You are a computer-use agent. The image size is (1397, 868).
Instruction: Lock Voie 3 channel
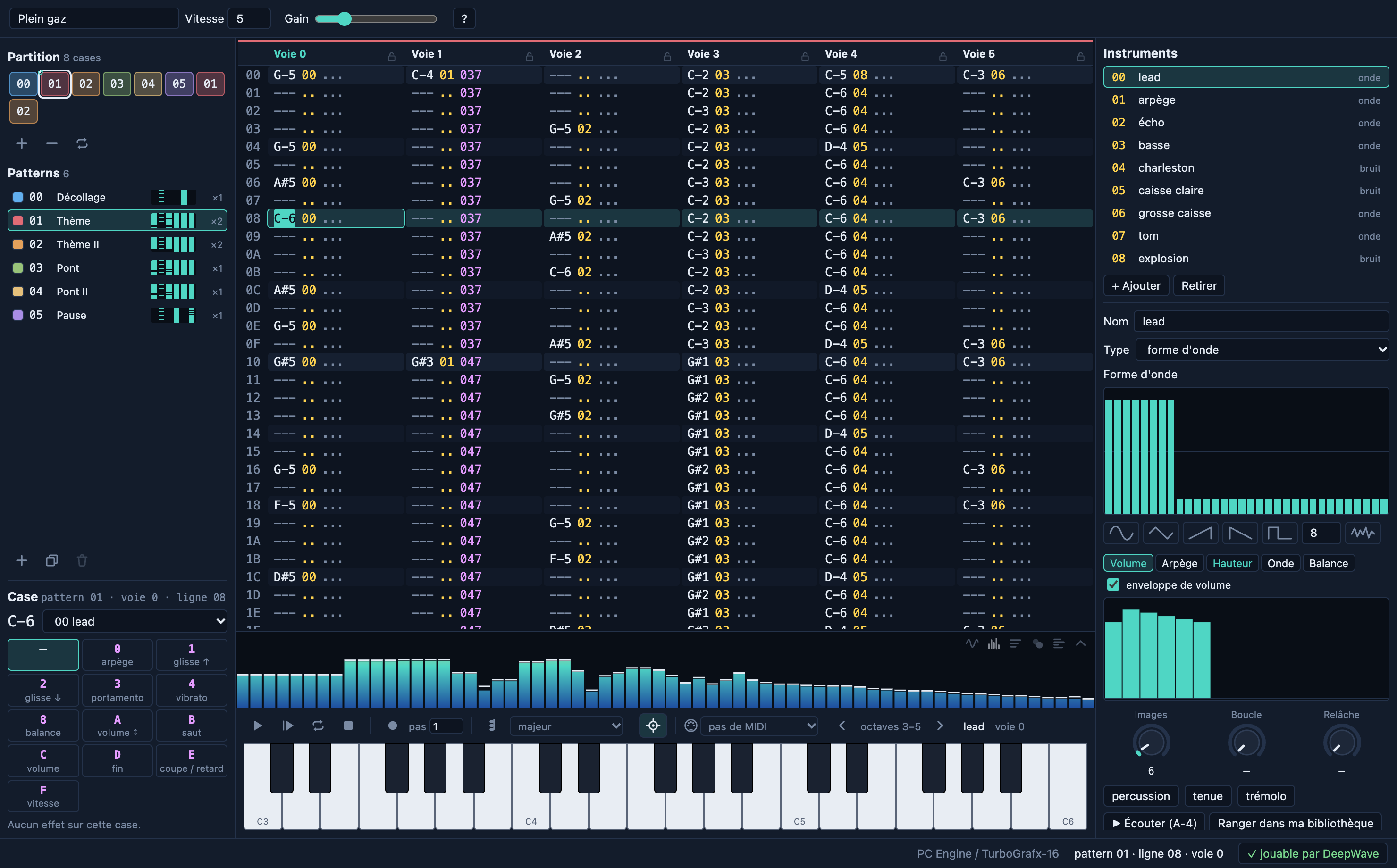[x=805, y=56]
